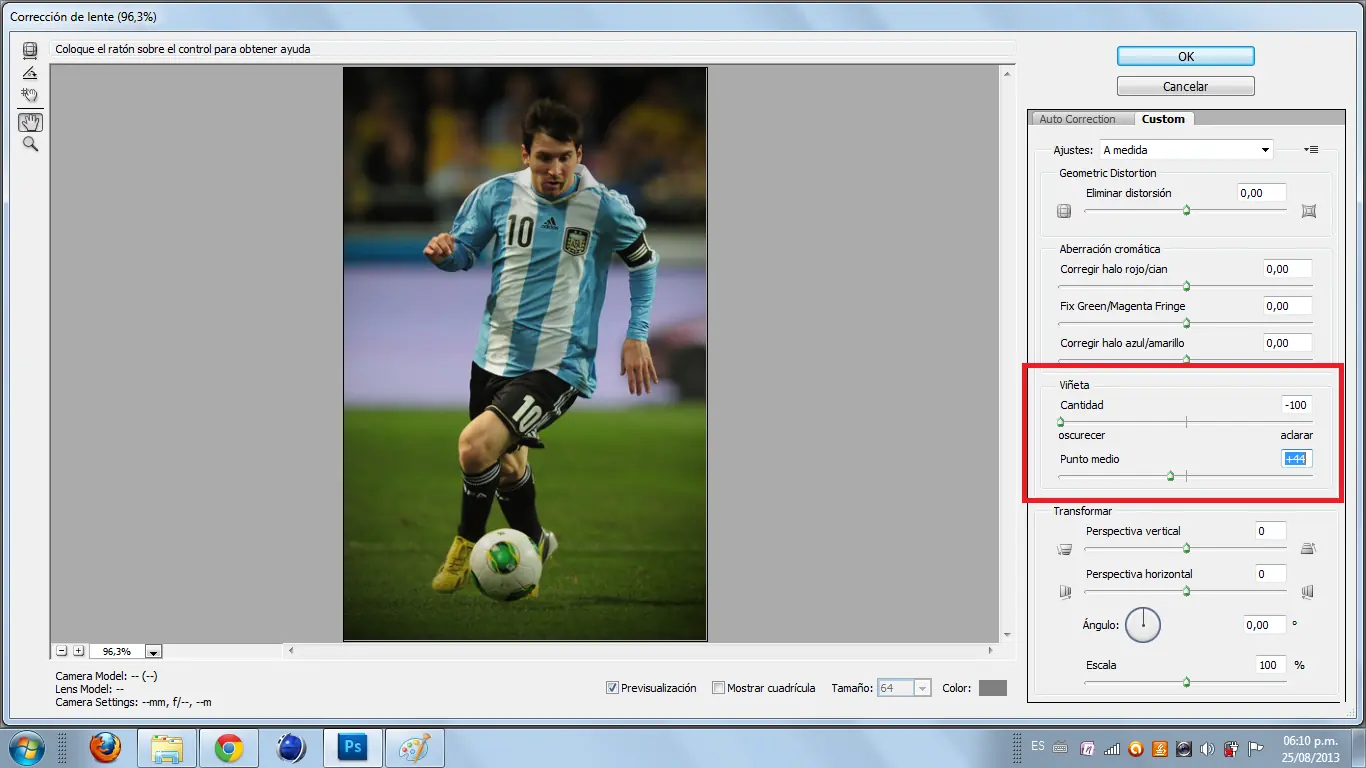Click the Cancelar button
Screen dimensions: 1366x768
click(1186, 87)
